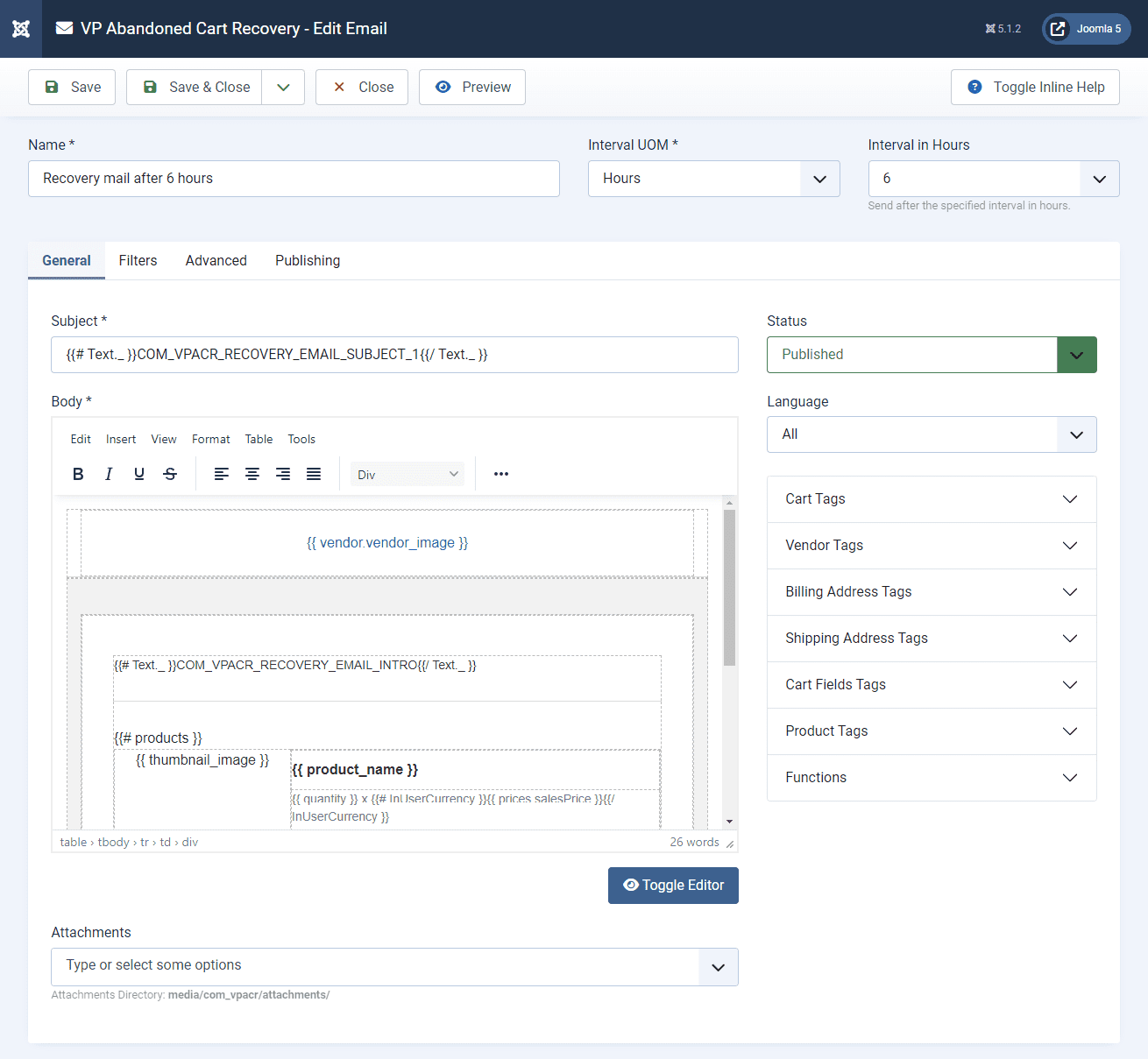
Task: Align body text right
Action: [283, 474]
